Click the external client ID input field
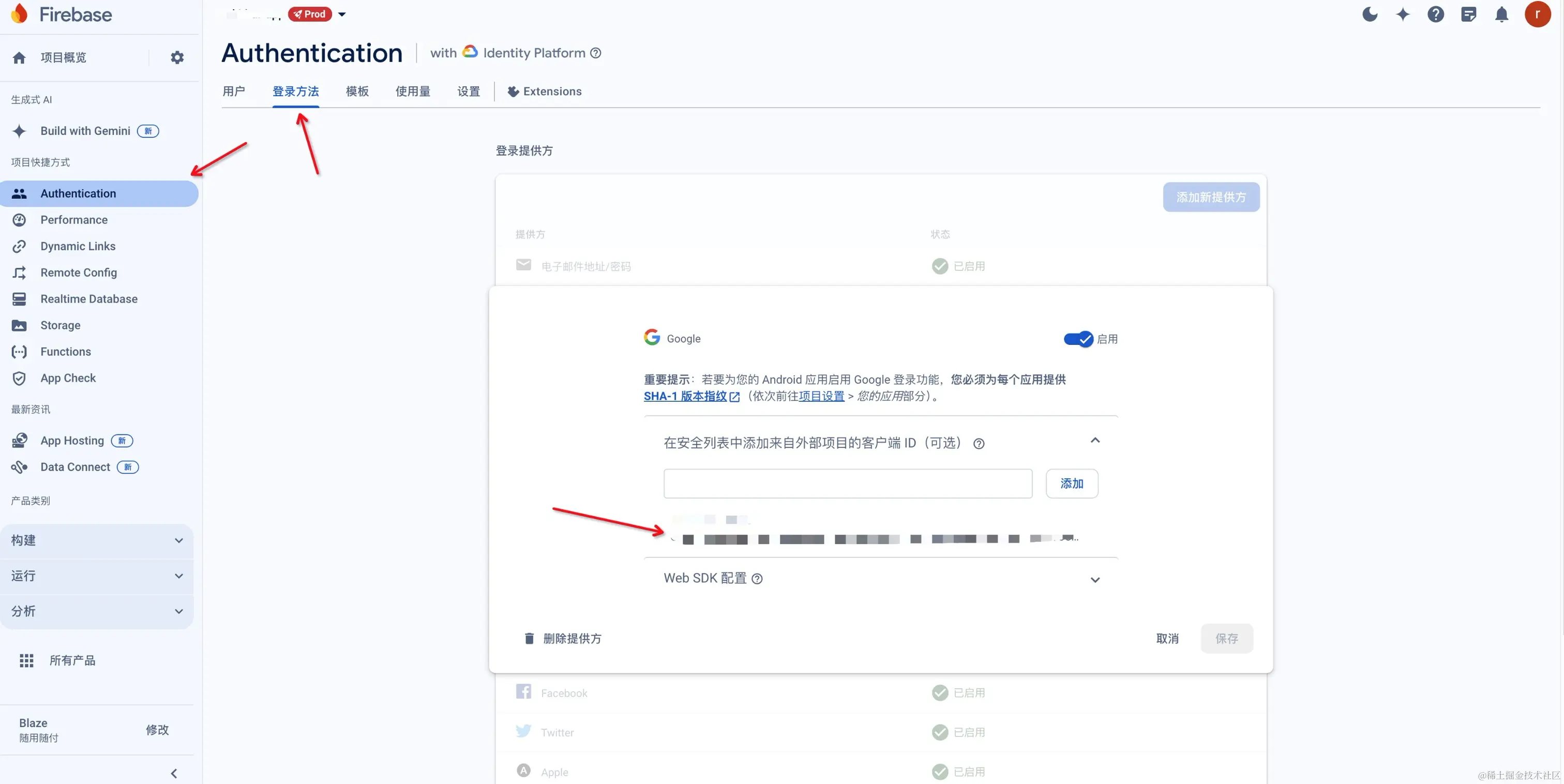The width and height of the screenshot is (1564, 784). pos(848,484)
